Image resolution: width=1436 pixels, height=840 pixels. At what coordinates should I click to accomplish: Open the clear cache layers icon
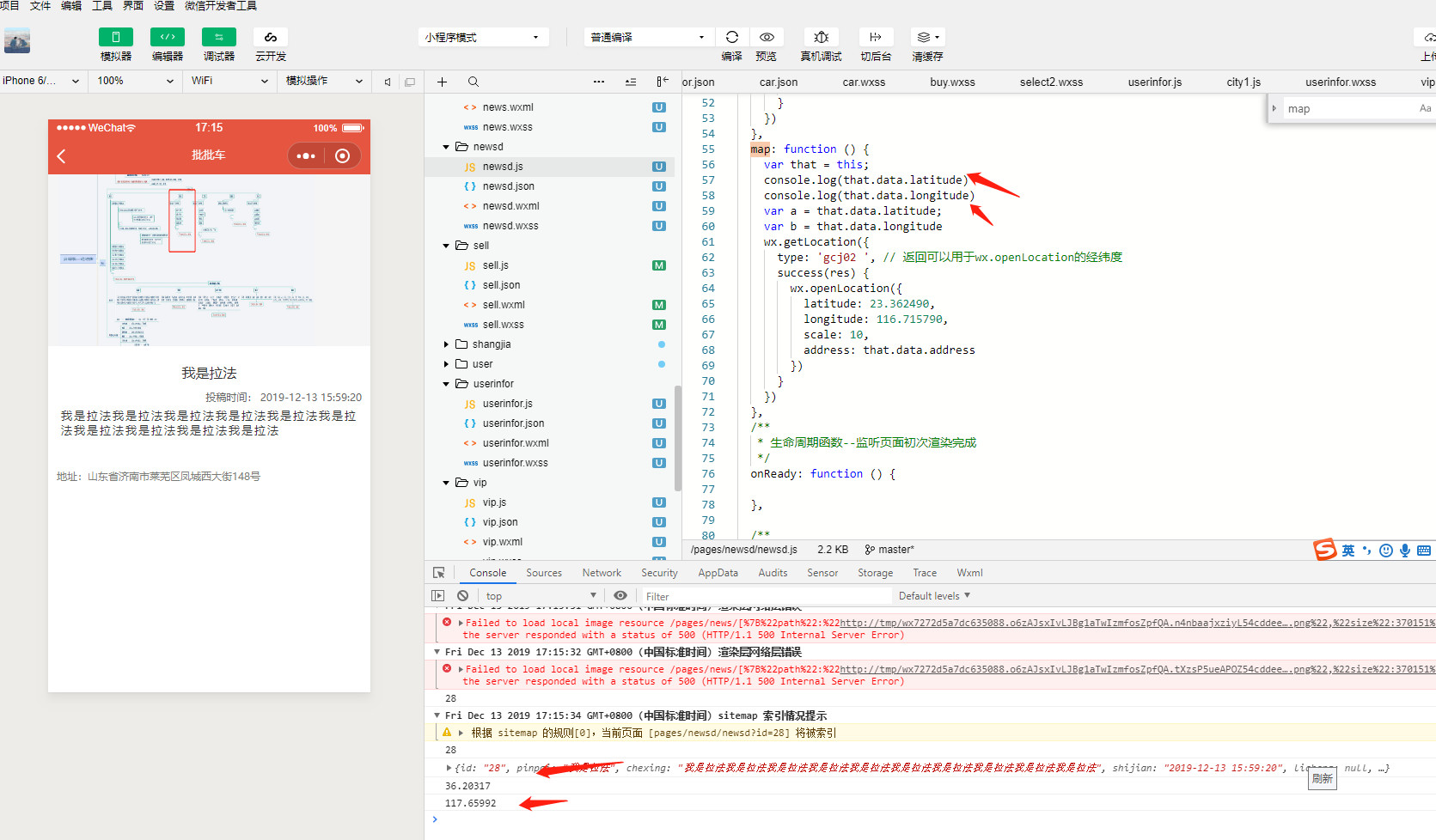pyautogui.click(x=927, y=37)
